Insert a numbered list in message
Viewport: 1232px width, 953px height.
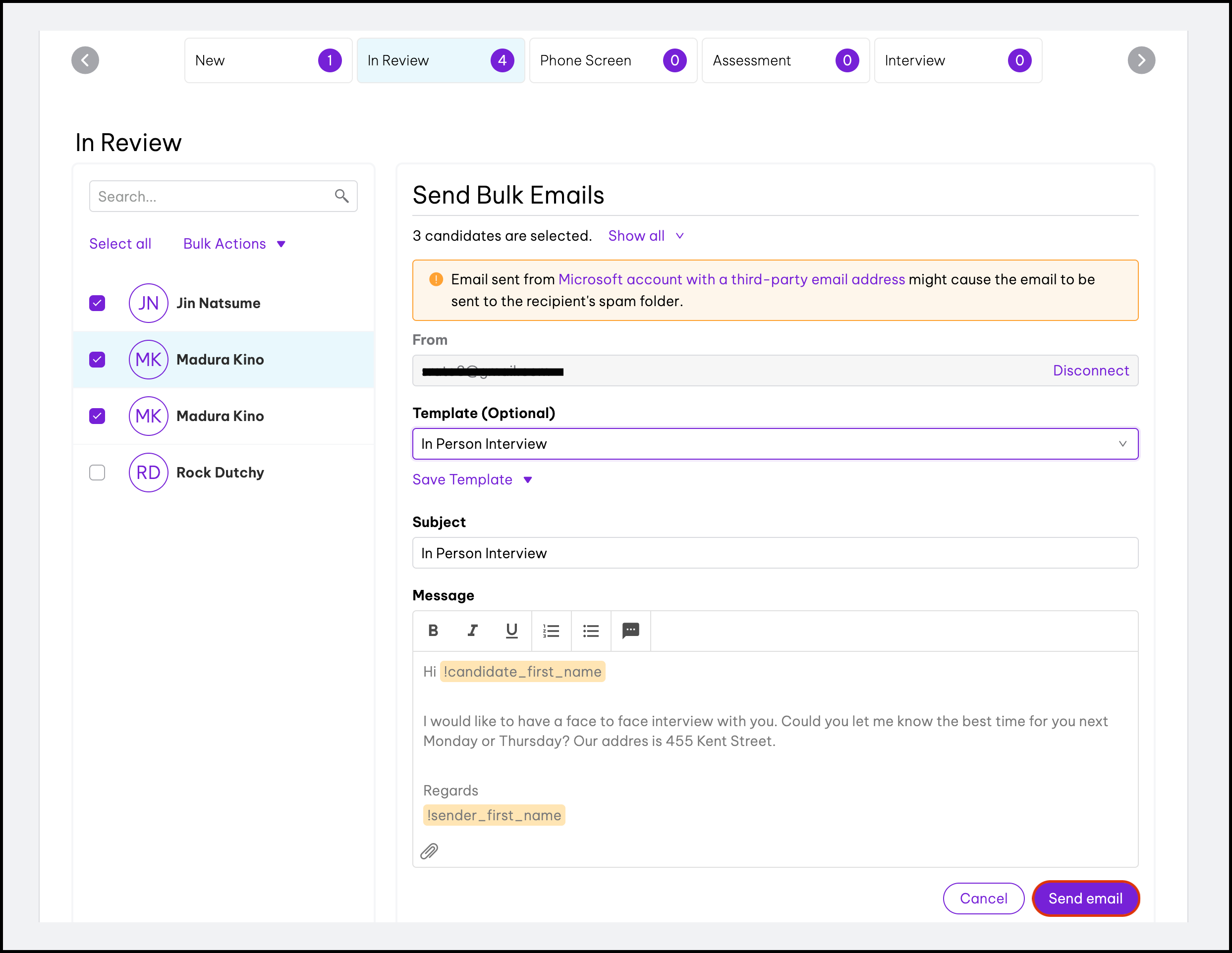coord(551,631)
